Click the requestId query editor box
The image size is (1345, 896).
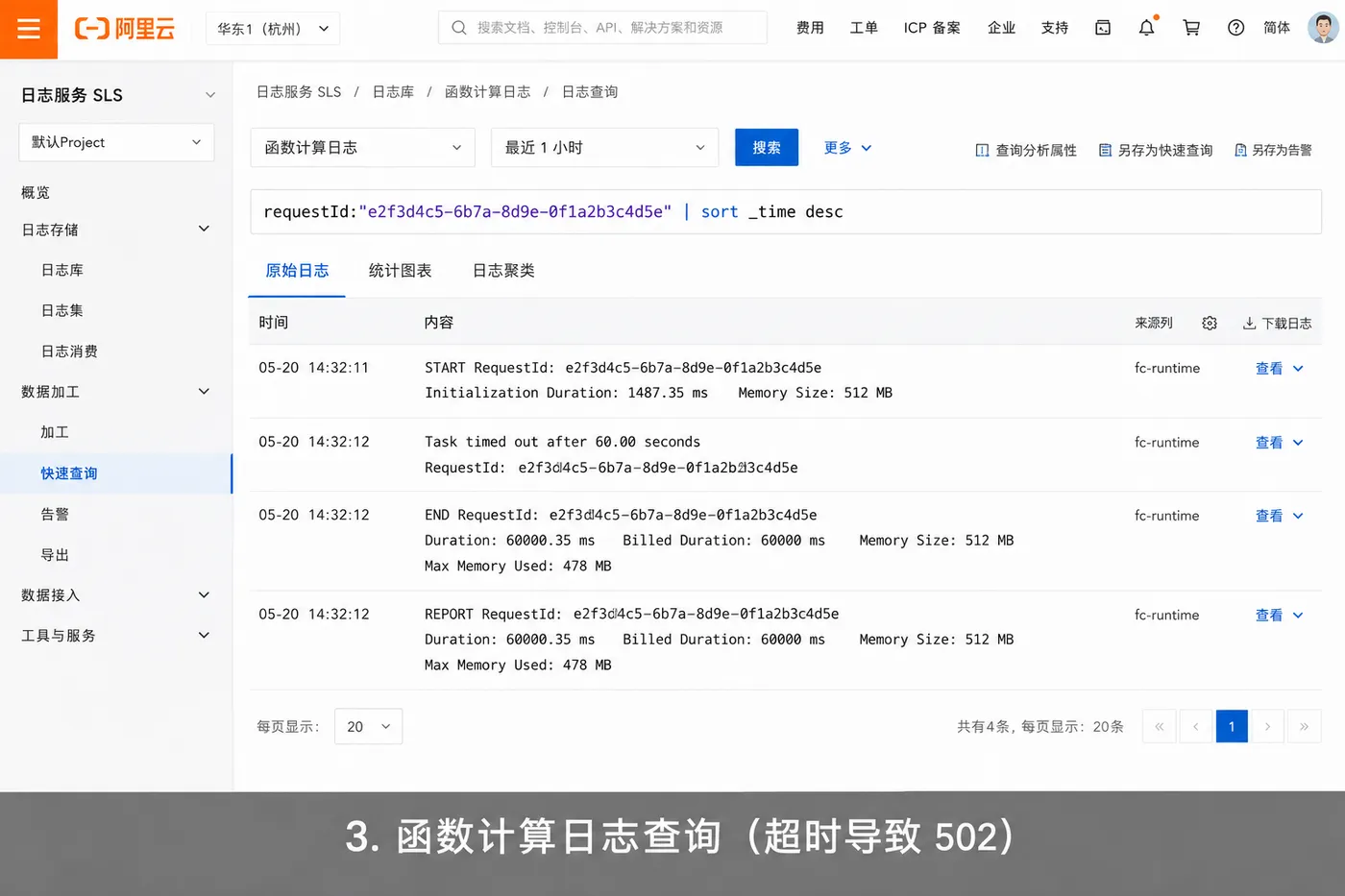786,211
